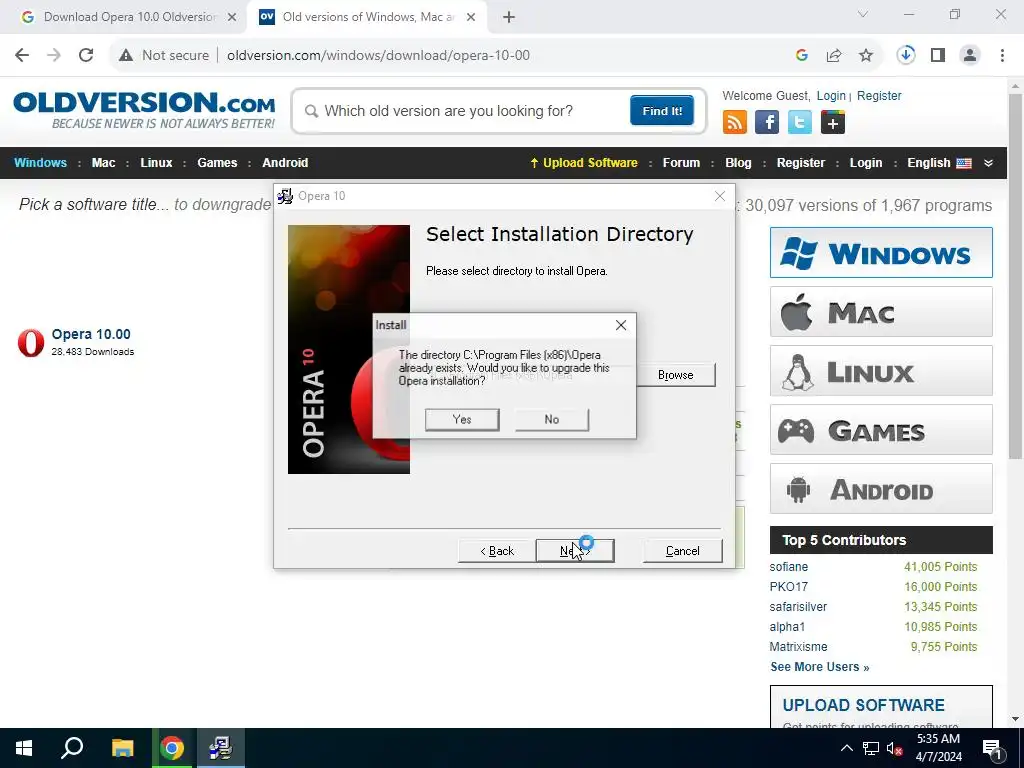Viewport: 1024px width, 768px height.
Task: Open contributor sofiane's profile
Action: tap(789, 567)
